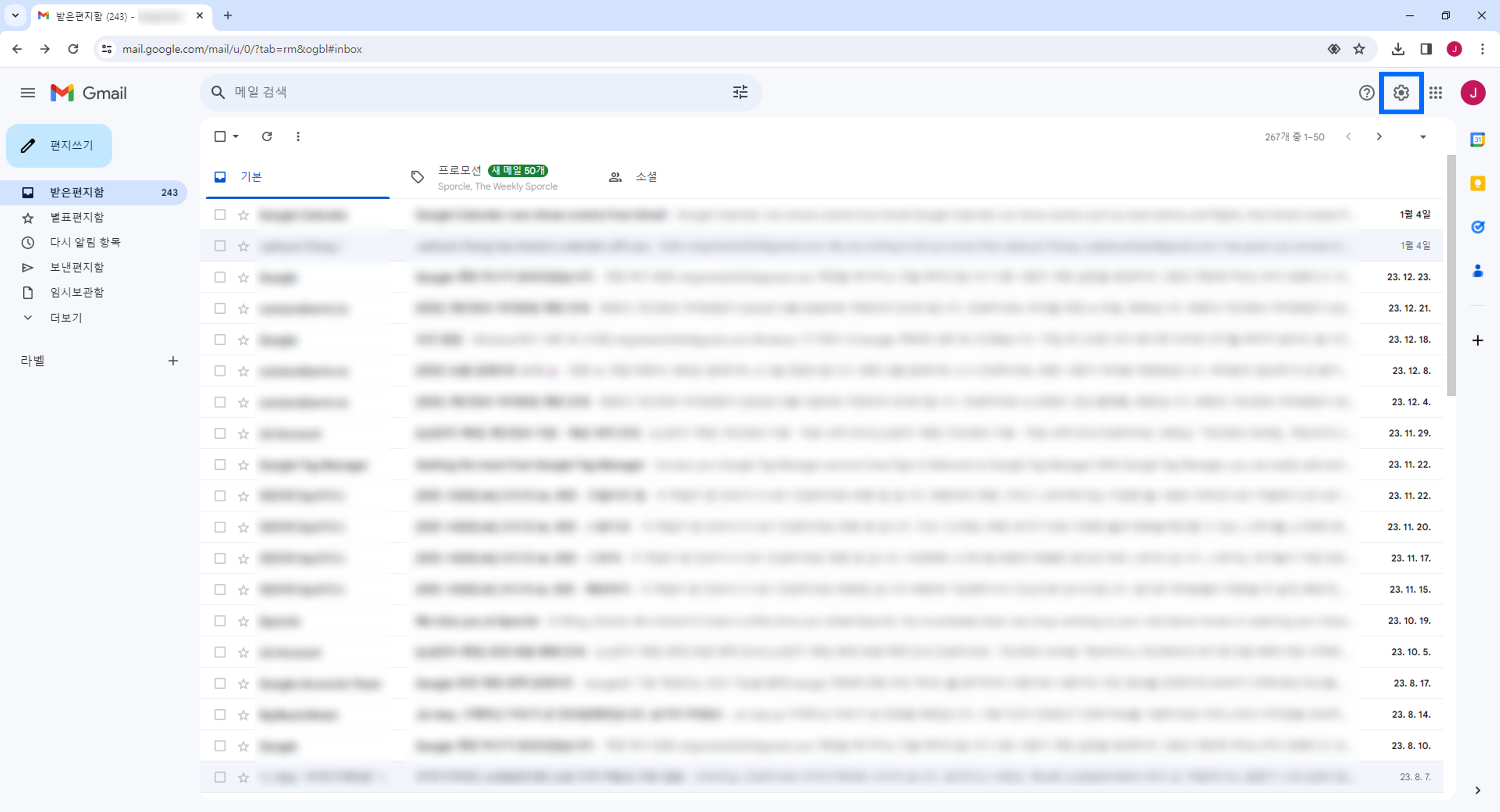This screenshot has width=1500, height=812.
Task: Open Google Calendar side panel
Action: coord(1477,140)
